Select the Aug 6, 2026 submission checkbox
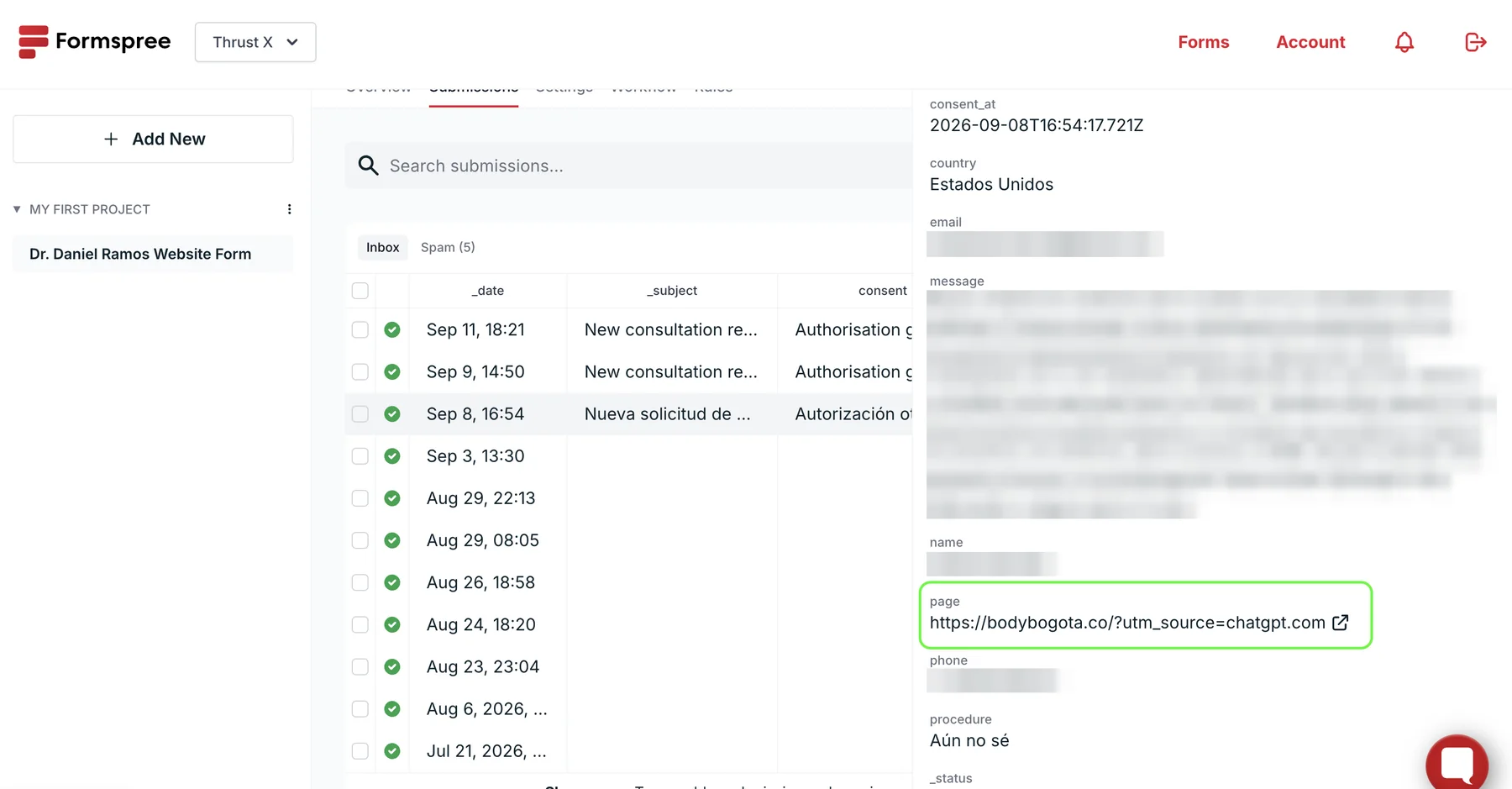Image resolution: width=1512 pixels, height=789 pixels. point(360,708)
